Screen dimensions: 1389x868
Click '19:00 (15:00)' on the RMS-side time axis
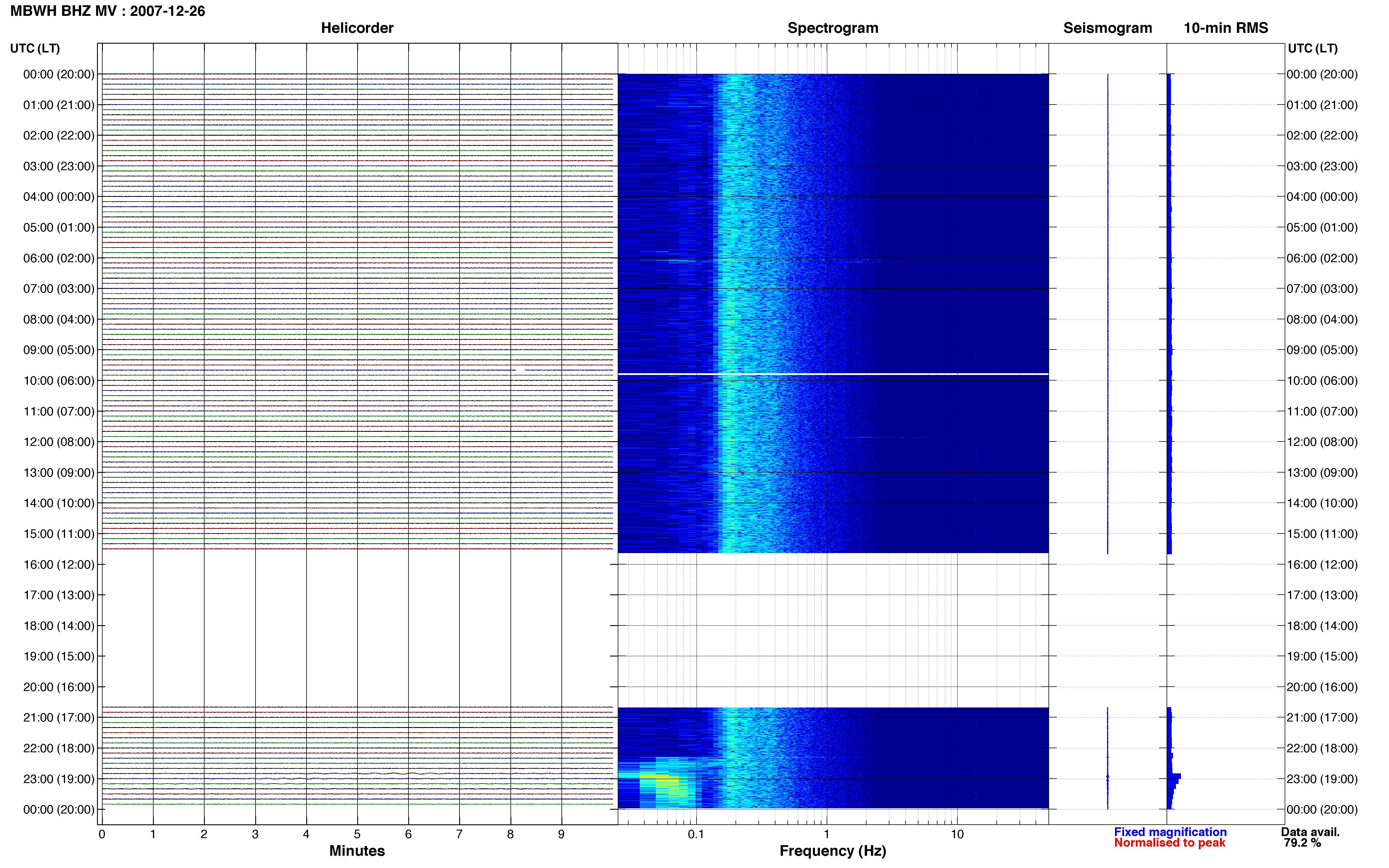(1322, 656)
